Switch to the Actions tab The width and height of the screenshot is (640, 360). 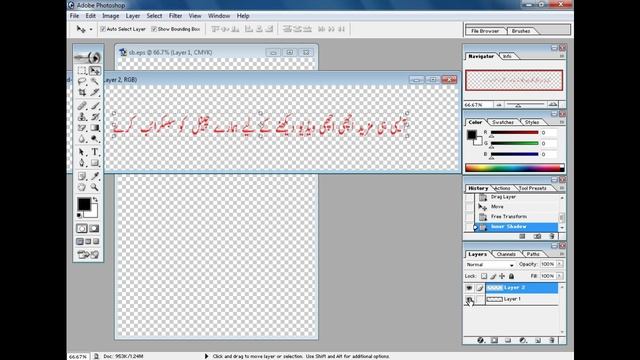[x=502, y=189]
